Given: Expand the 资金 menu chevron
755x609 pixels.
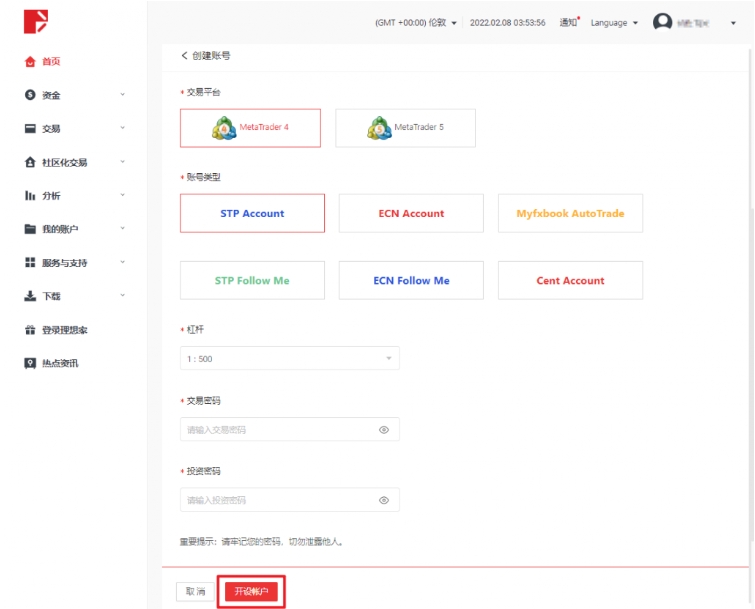Looking at the screenshot, I should pos(122,94).
